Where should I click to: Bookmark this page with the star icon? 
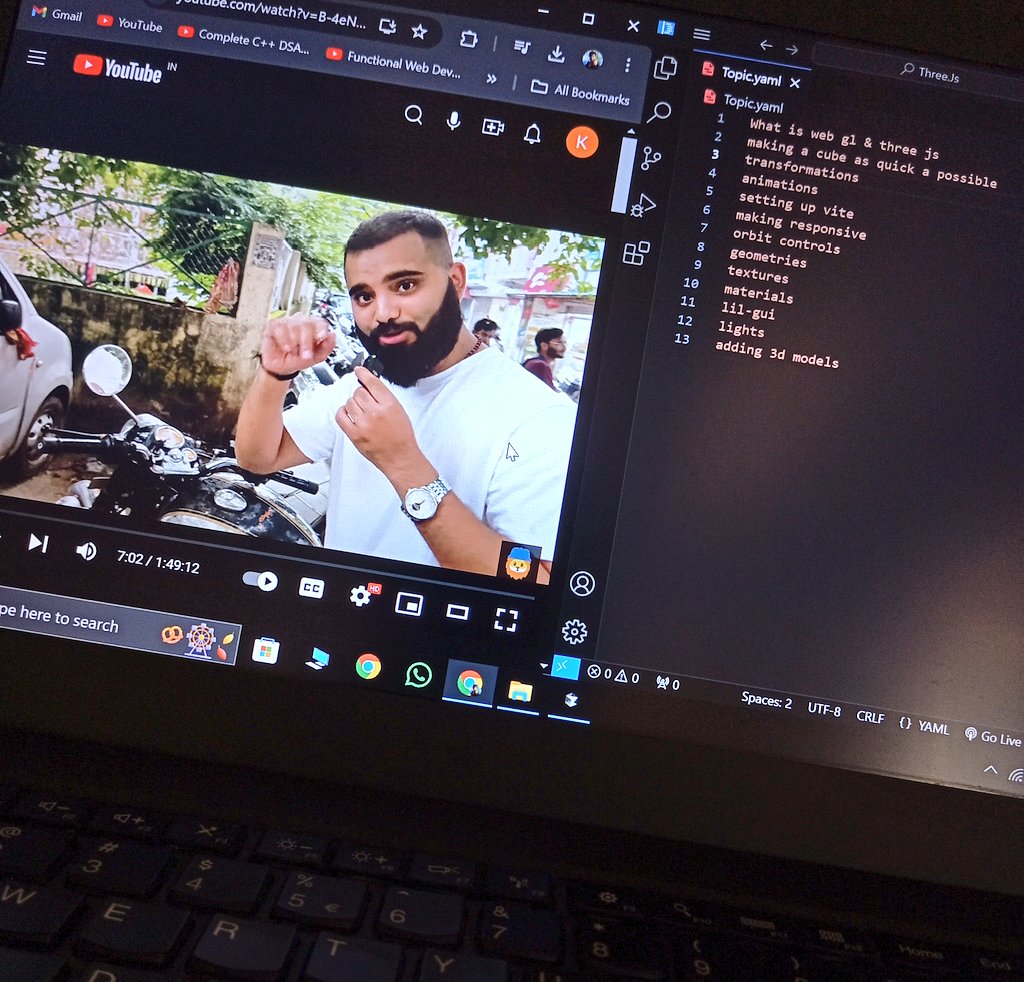[419, 31]
